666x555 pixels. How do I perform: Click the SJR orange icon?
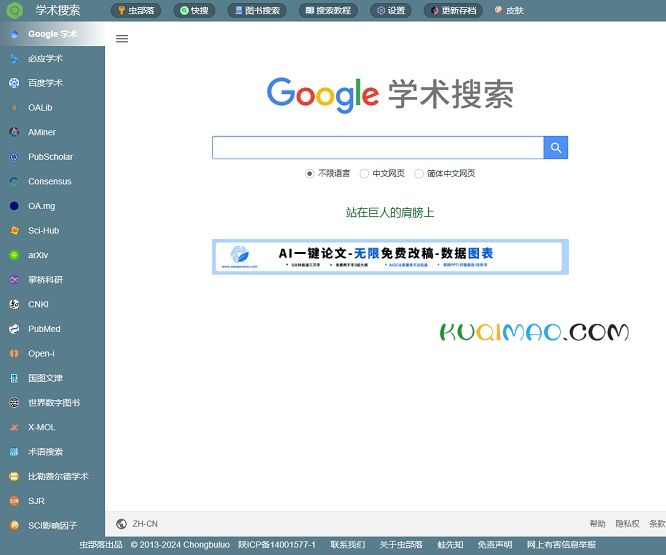(x=14, y=501)
